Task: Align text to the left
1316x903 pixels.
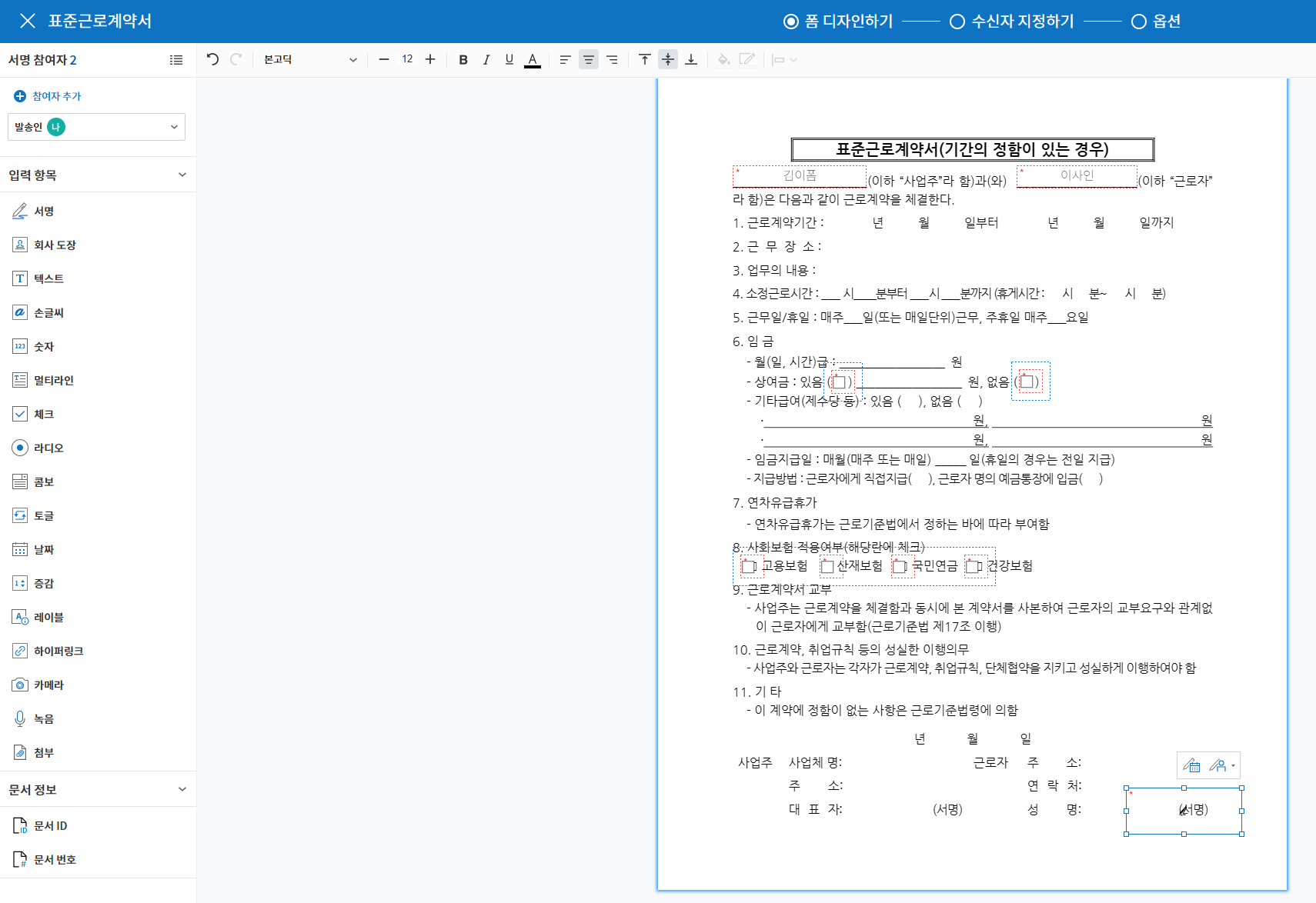Action: point(565,59)
